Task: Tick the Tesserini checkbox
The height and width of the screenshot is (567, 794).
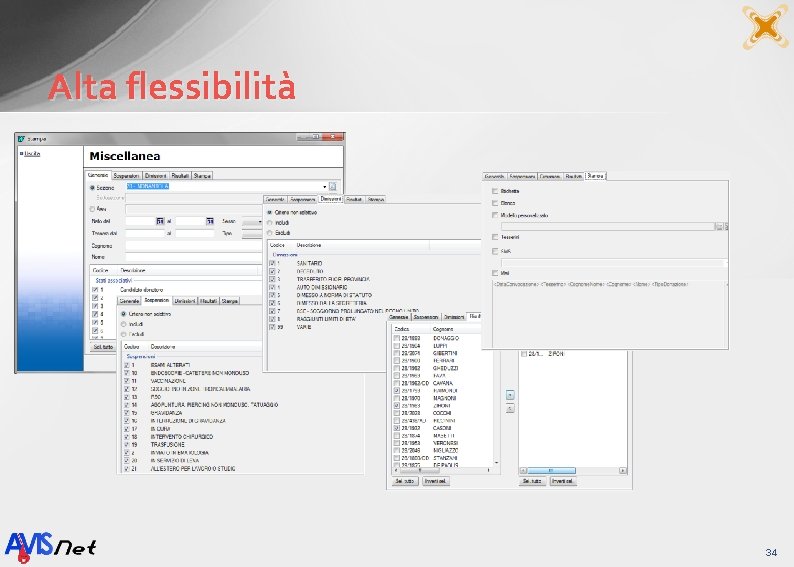Action: tap(495, 237)
